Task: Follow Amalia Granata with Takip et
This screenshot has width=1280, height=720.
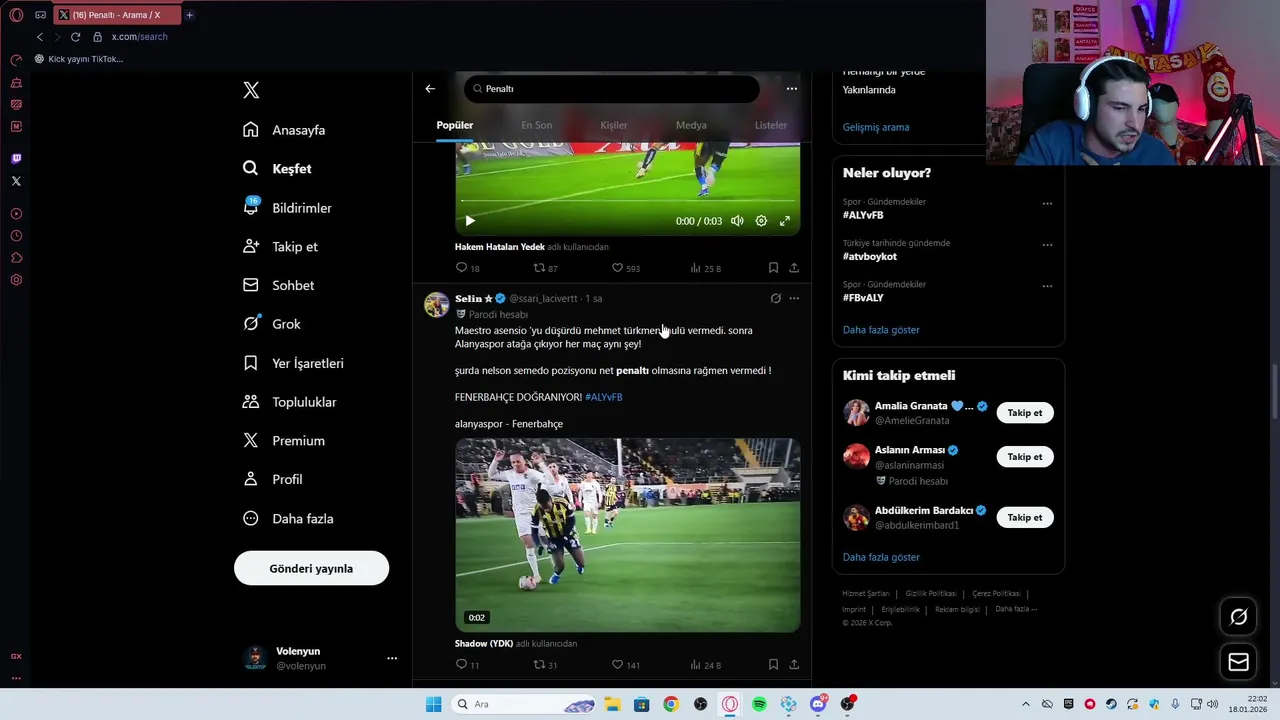Action: pyautogui.click(x=1025, y=413)
